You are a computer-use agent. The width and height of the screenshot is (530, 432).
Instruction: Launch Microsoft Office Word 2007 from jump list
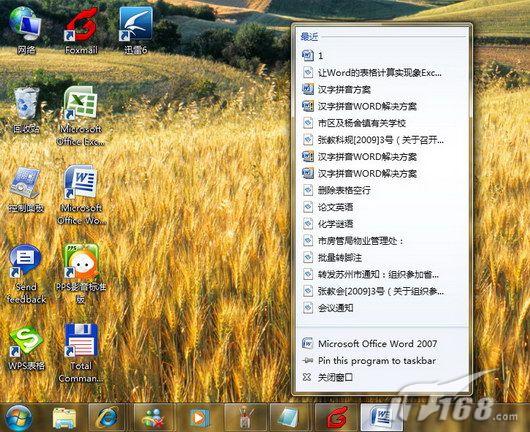(383, 344)
